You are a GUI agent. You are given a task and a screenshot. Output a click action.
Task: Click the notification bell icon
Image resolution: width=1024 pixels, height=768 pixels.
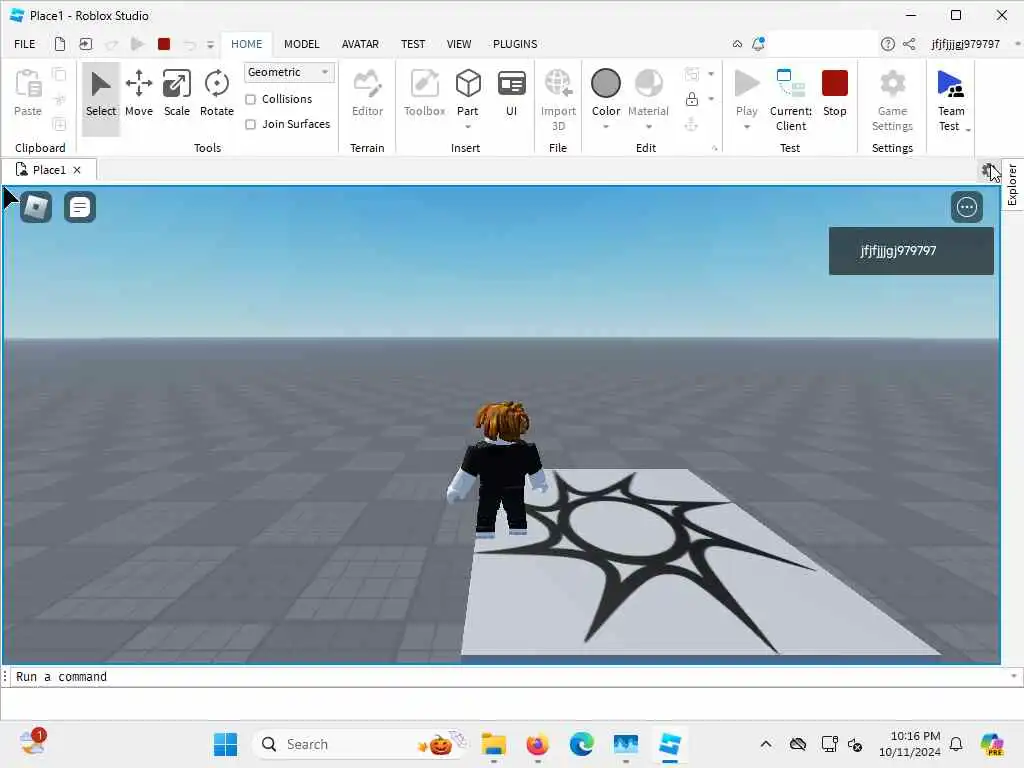[758, 44]
